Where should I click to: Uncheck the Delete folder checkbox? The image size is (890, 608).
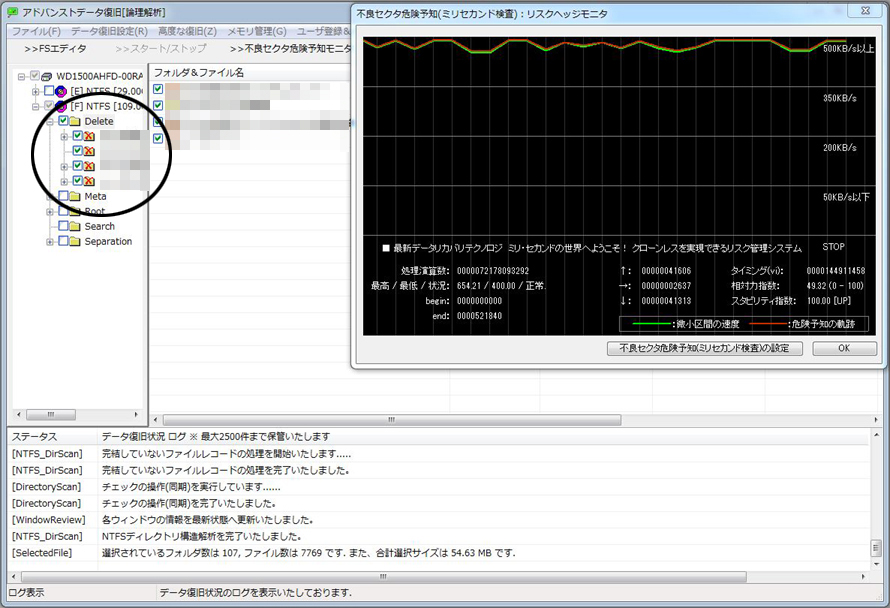click(64, 121)
